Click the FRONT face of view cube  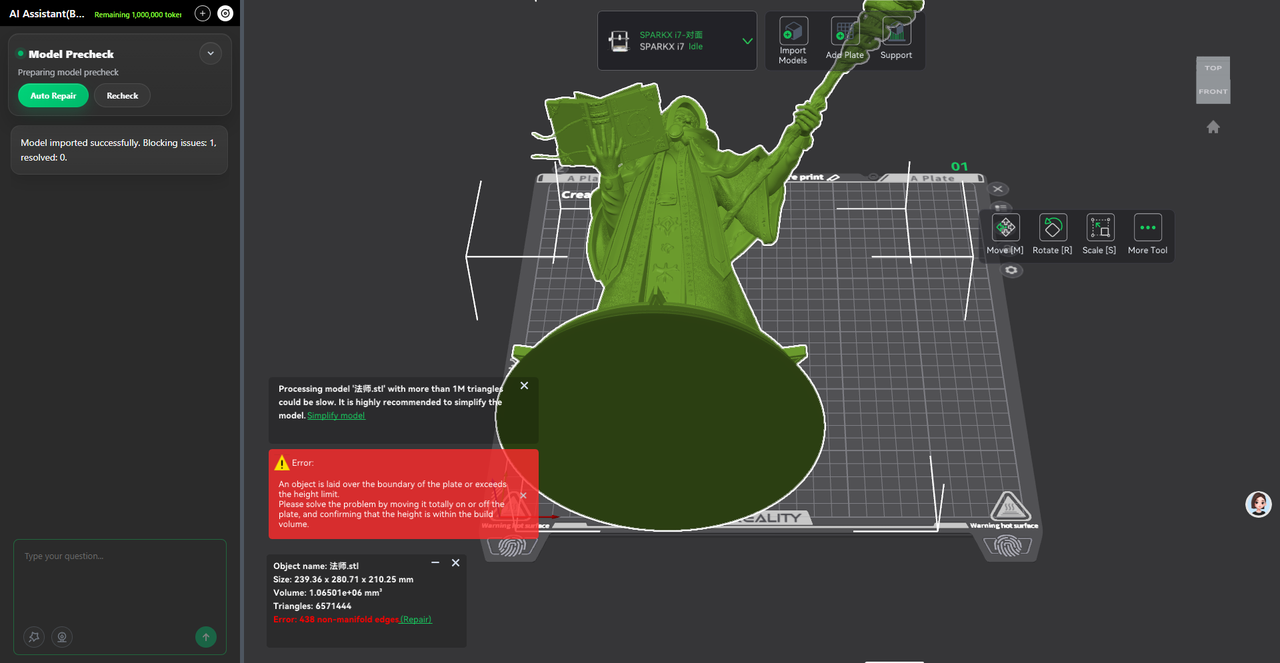[1213, 92]
